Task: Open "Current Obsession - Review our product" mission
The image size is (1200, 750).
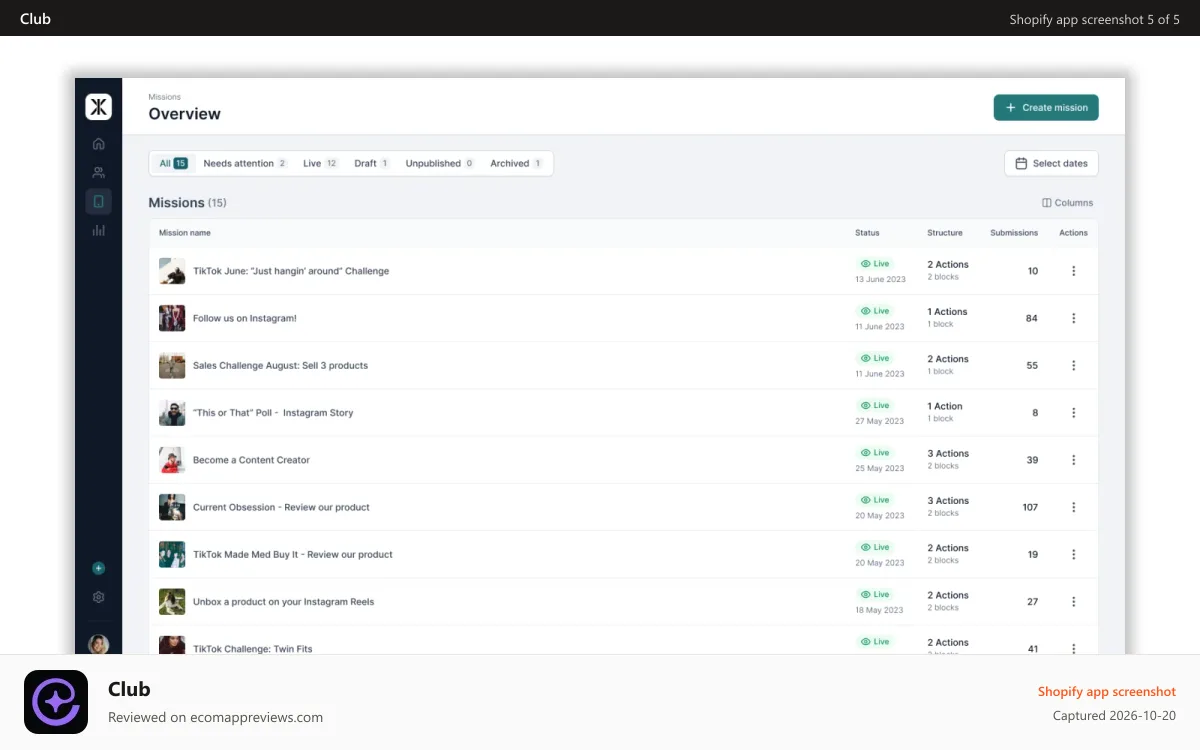Action: point(281,507)
